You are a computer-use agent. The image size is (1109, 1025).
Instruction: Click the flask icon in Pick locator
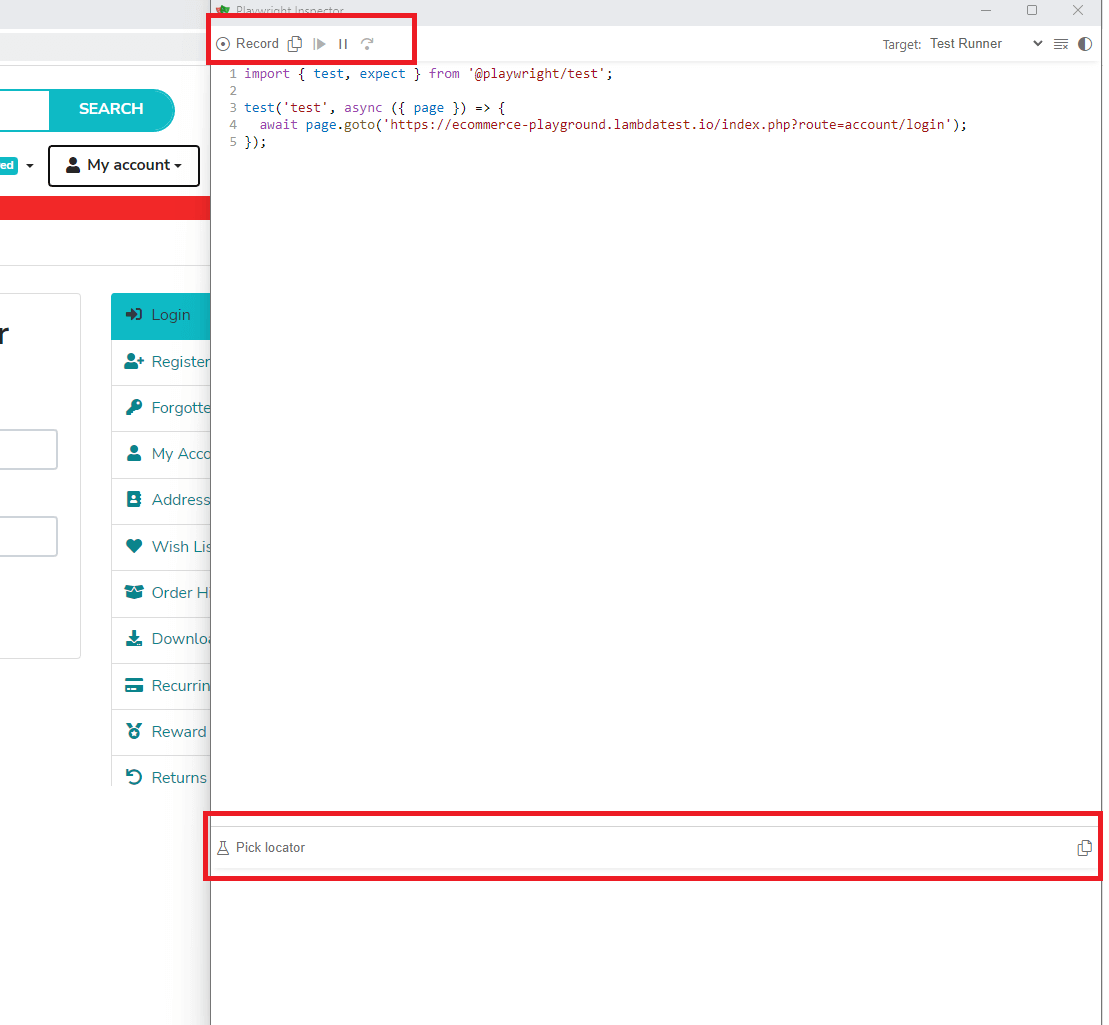tap(223, 847)
